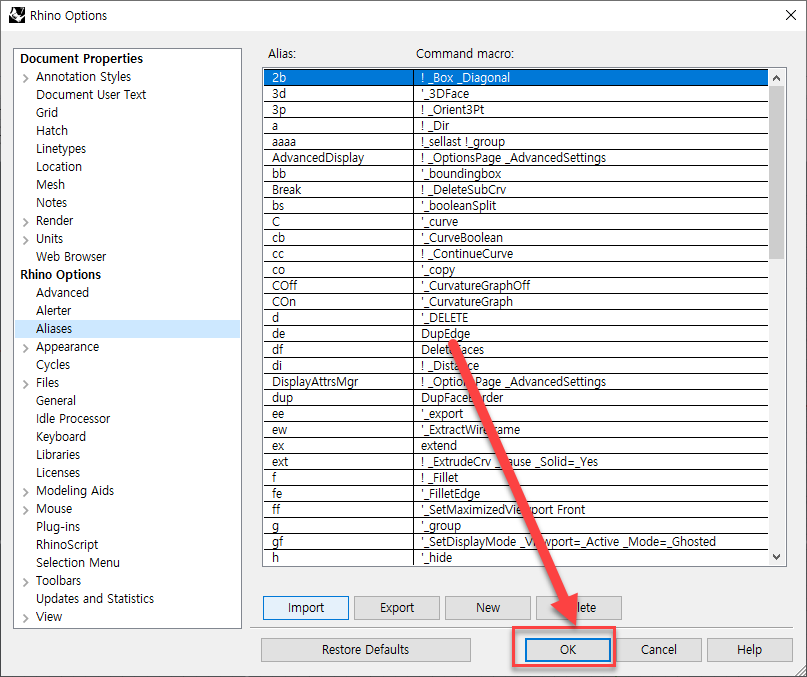Select the alias cell 'gf'
This screenshot has width=807, height=677.
pyautogui.click(x=339, y=541)
